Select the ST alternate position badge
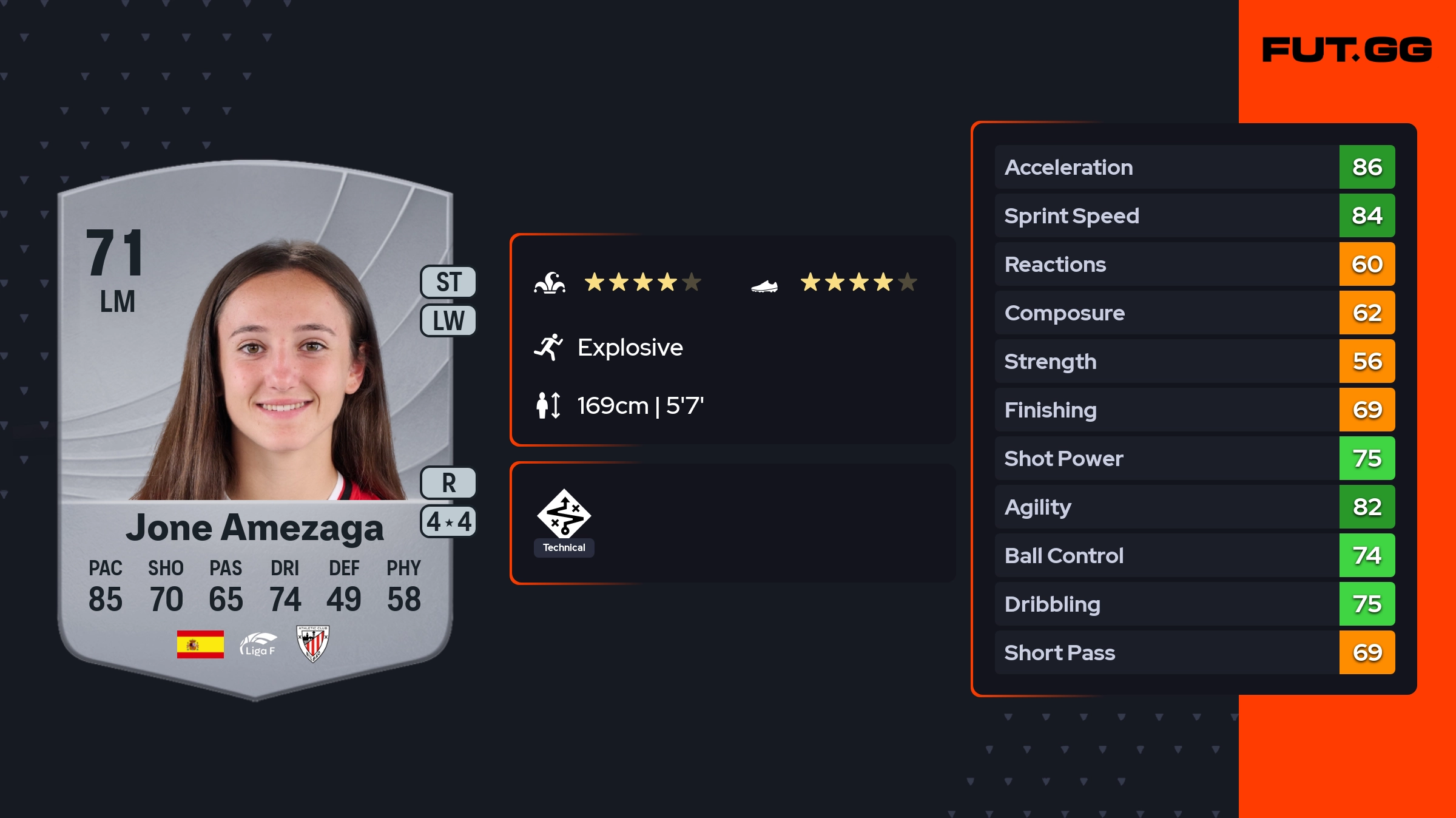This screenshot has height=818, width=1456. point(448,282)
